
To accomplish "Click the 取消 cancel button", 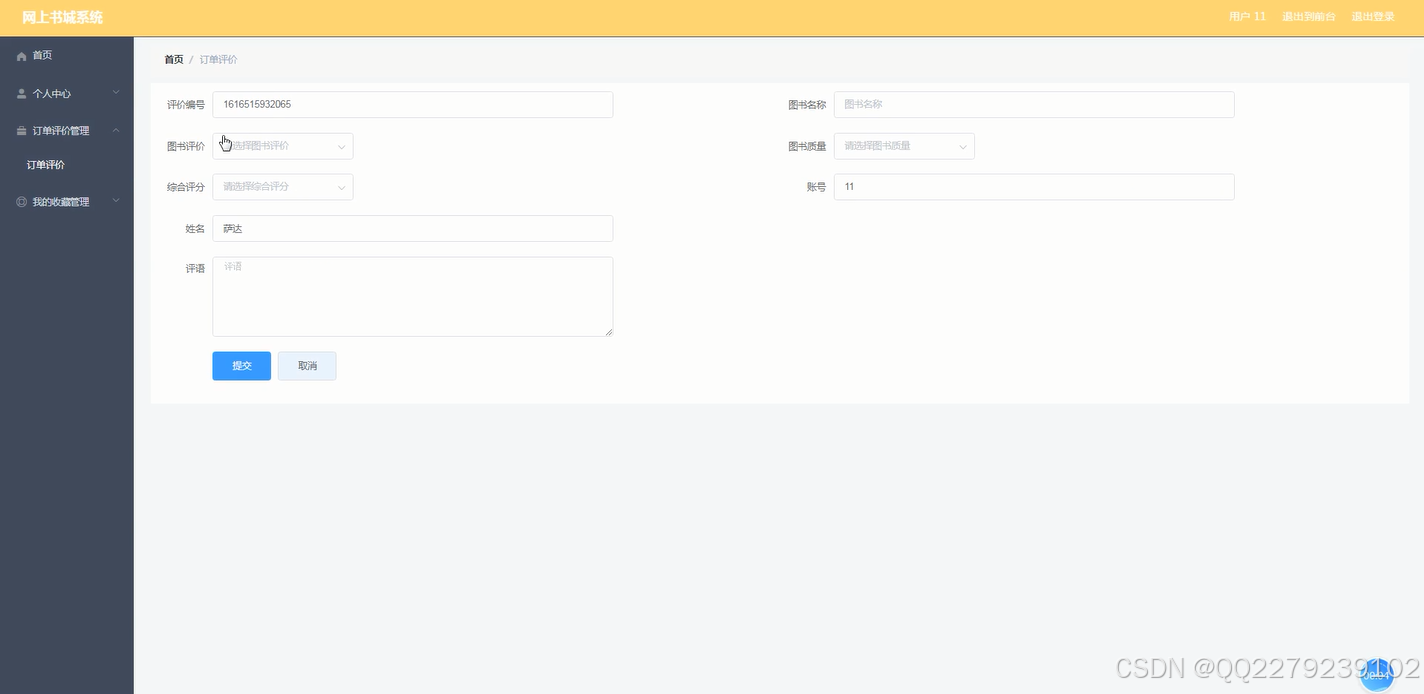I will tap(307, 365).
